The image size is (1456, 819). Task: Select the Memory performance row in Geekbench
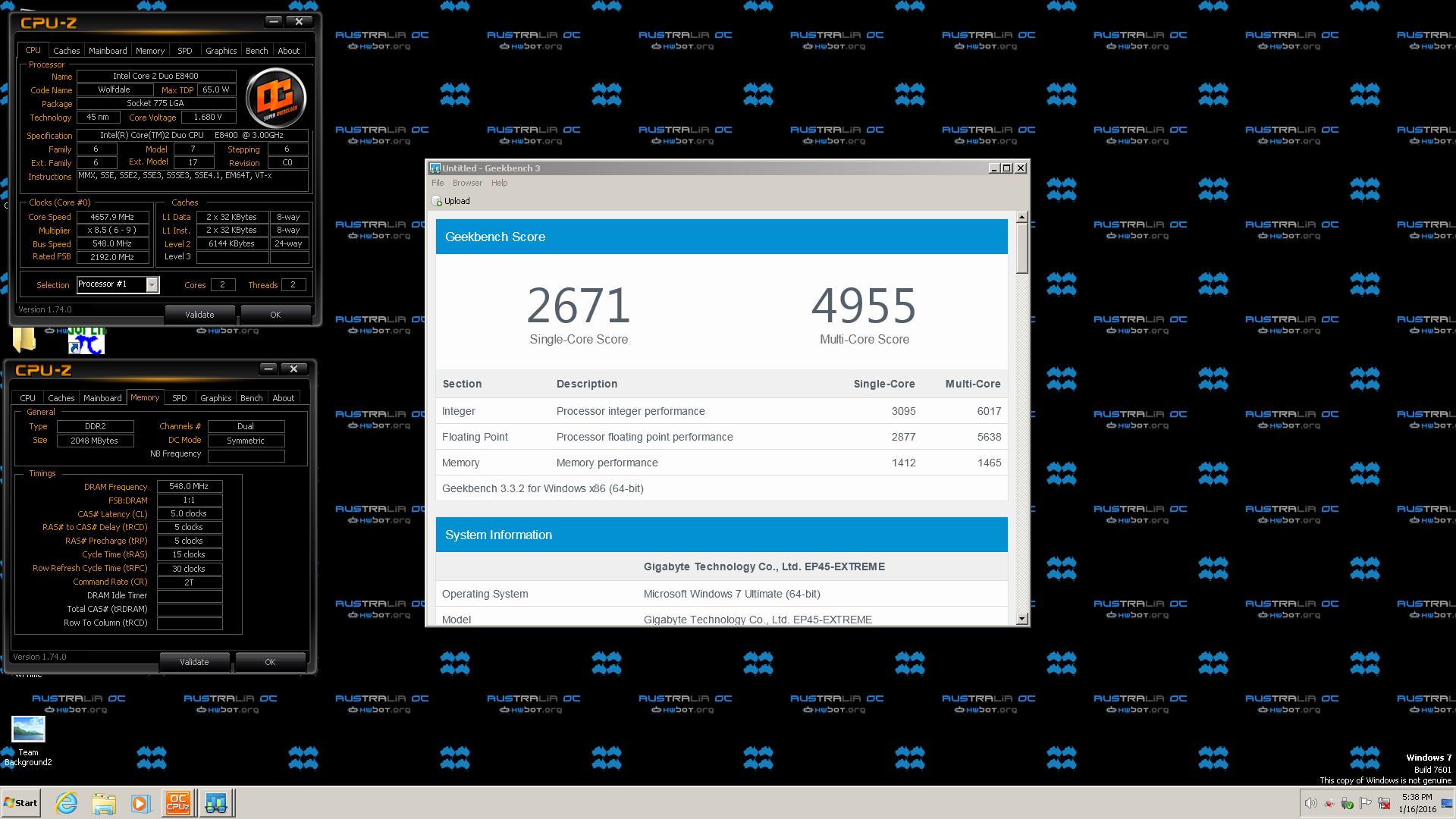pos(722,463)
